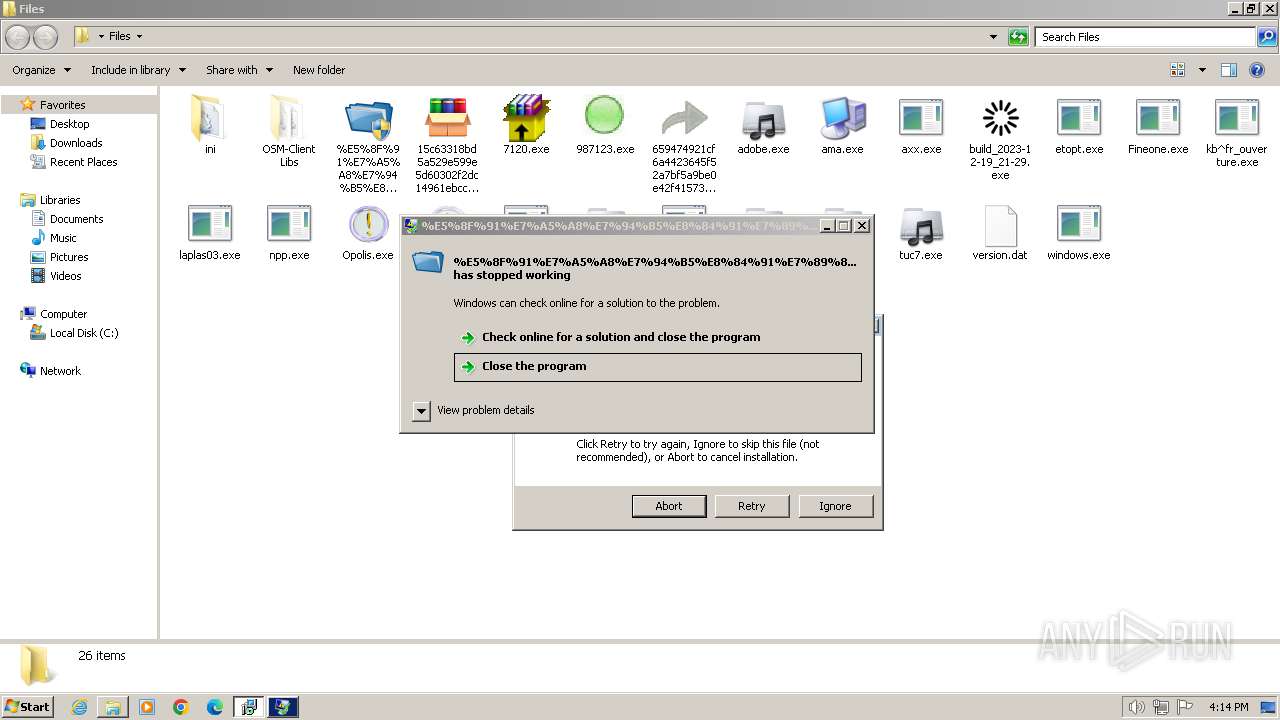Click the Refresh button in the address bar

[1018, 37]
